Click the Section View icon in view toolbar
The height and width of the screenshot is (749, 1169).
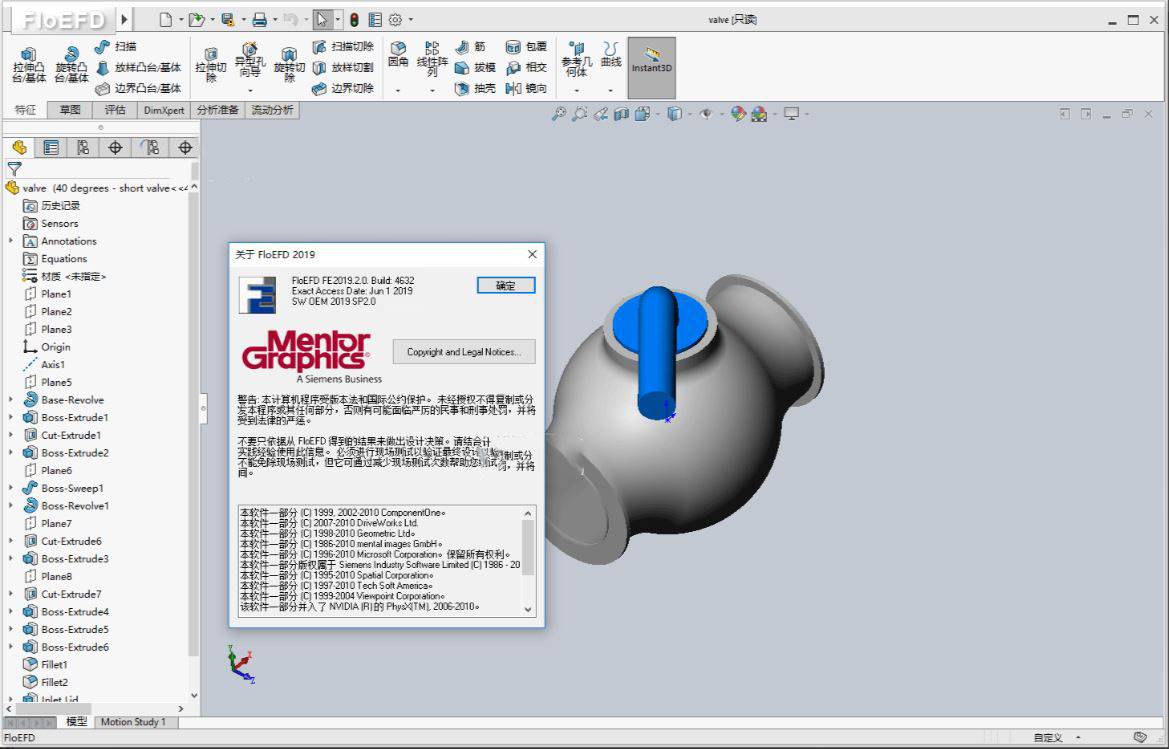pos(621,114)
